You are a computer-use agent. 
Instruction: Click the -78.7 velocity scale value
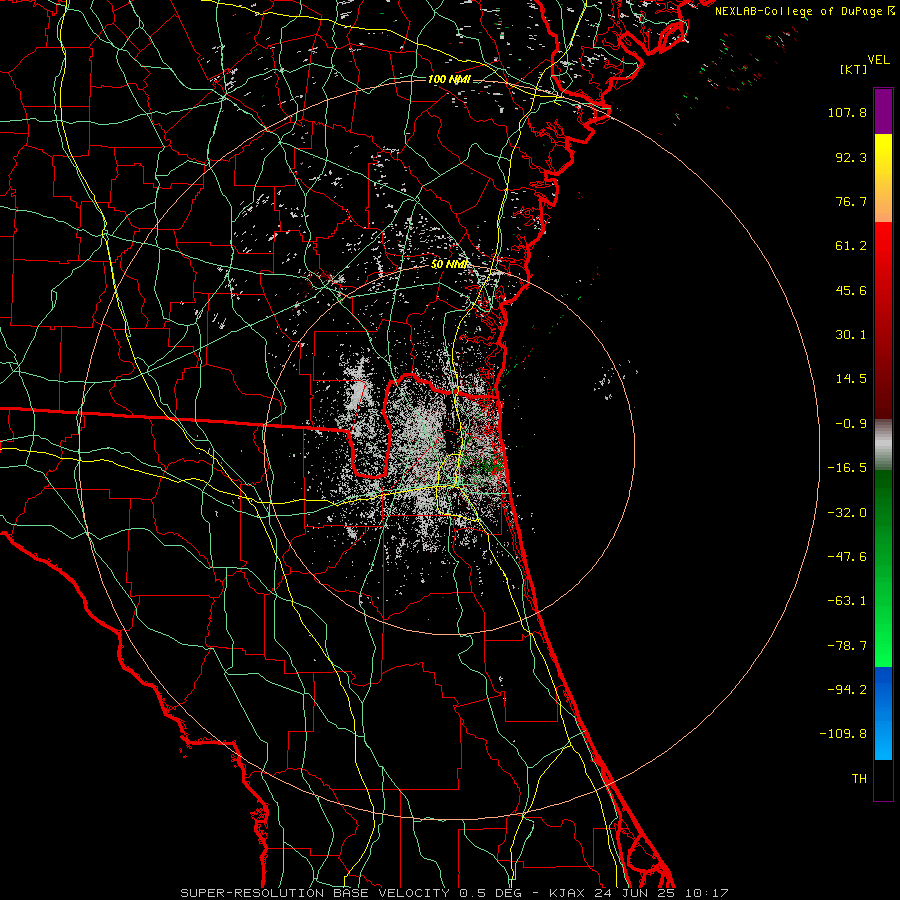[847, 646]
